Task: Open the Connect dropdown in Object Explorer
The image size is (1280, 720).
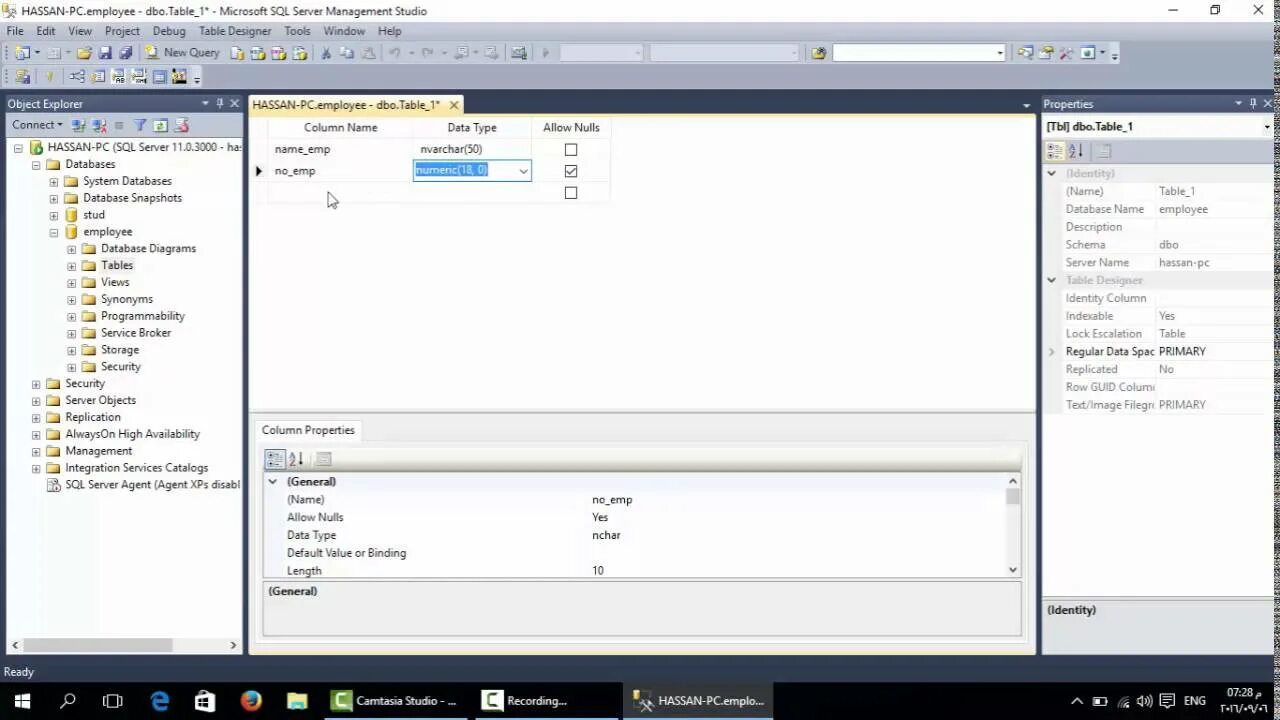Action: 37,125
